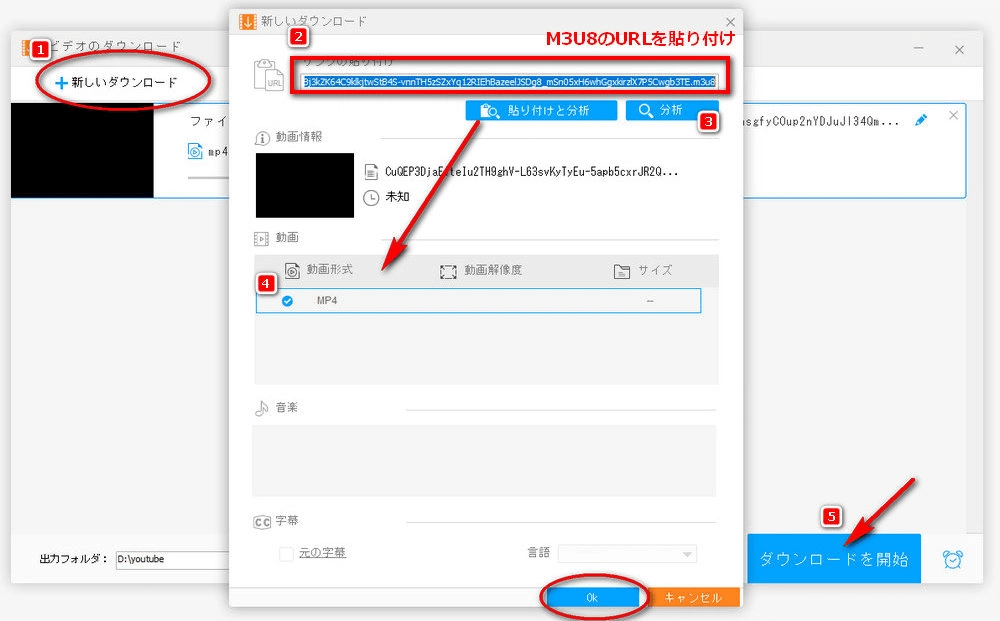Close the video download main window
1000x621 pixels.
(959, 49)
